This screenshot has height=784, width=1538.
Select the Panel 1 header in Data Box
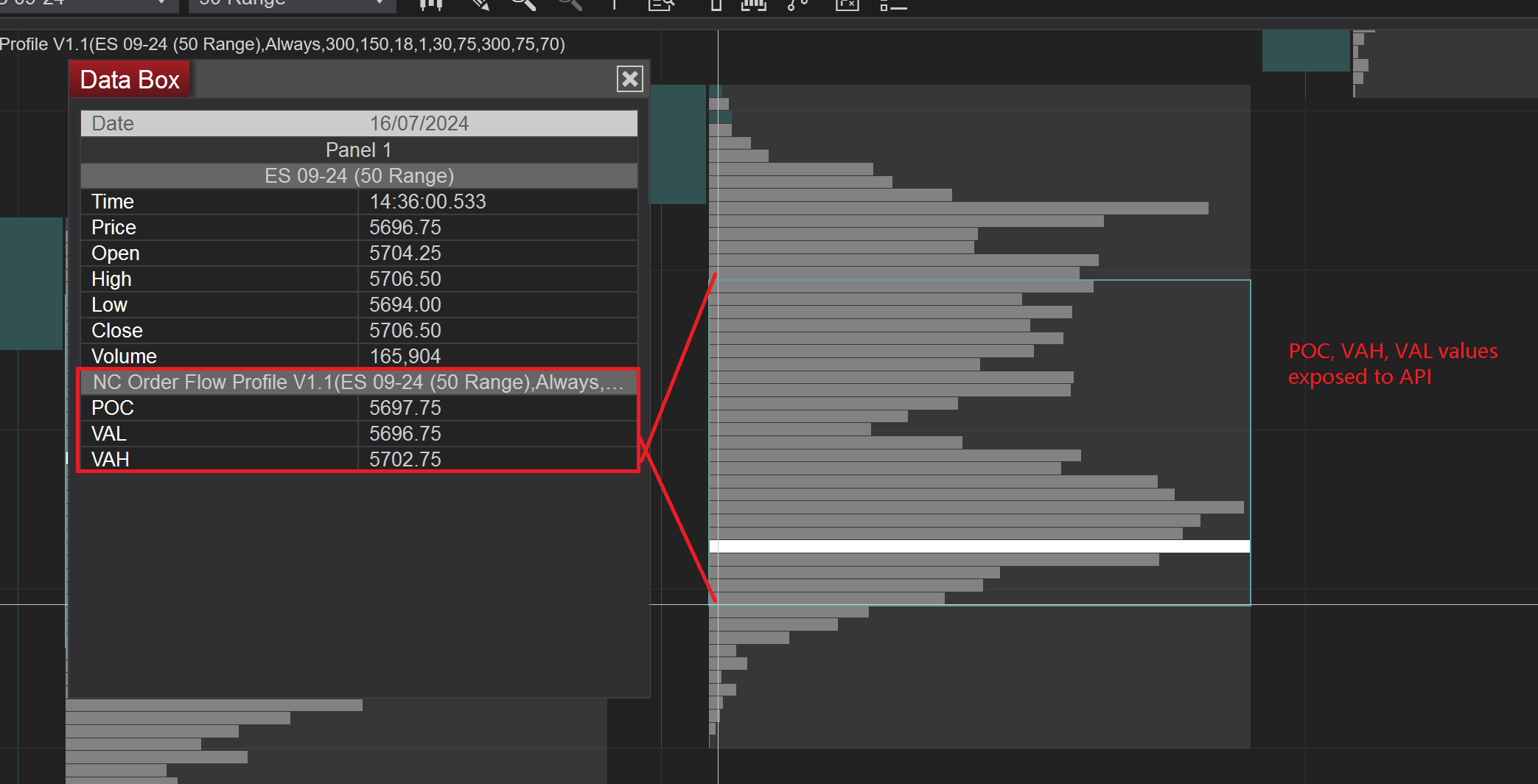[x=358, y=150]
